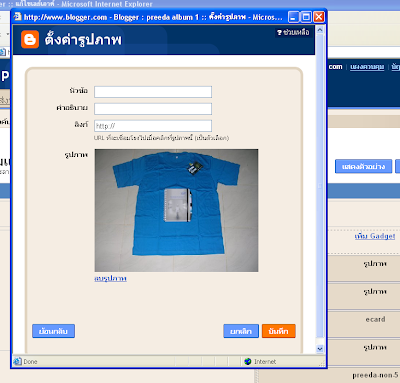
Task: Click the Internet zone globe icon in status bar
Action: point(248,361)
